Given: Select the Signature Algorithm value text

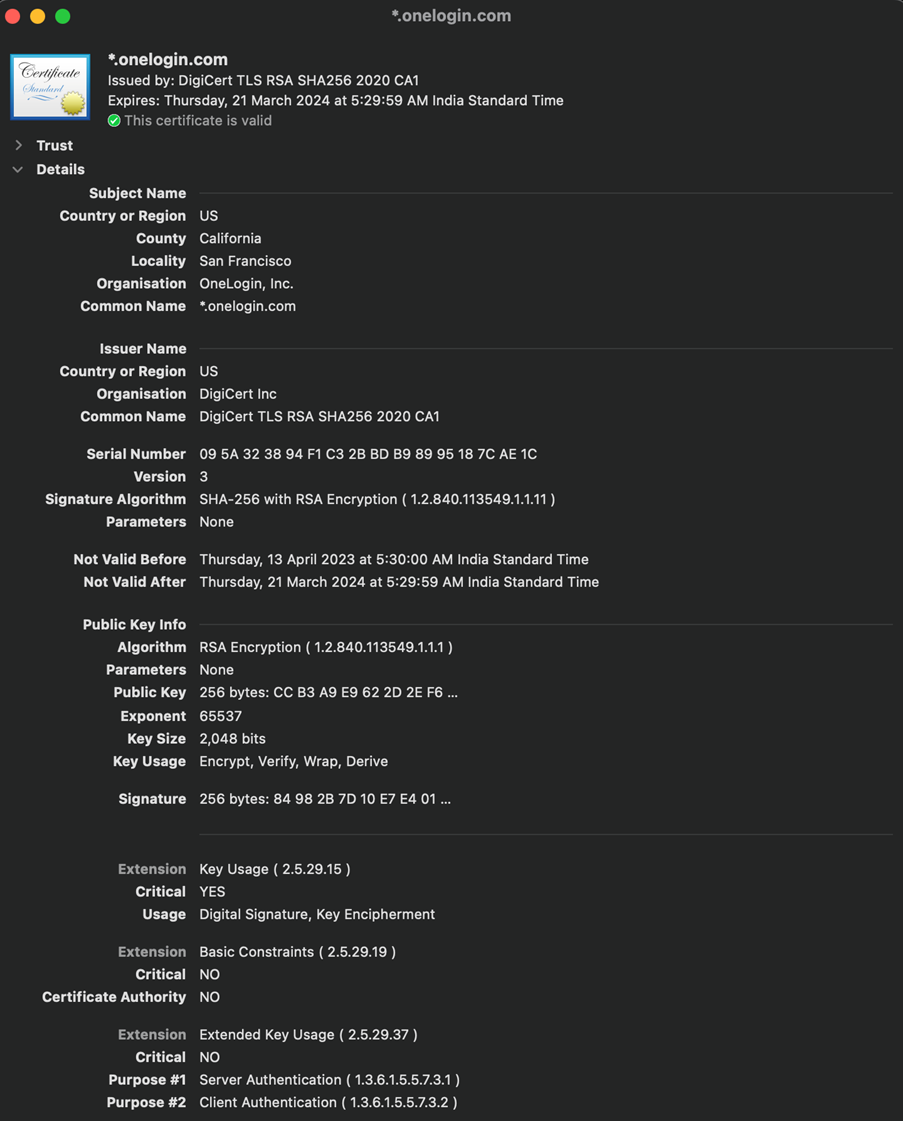Looking at the screenshot, I should [378, 499].
